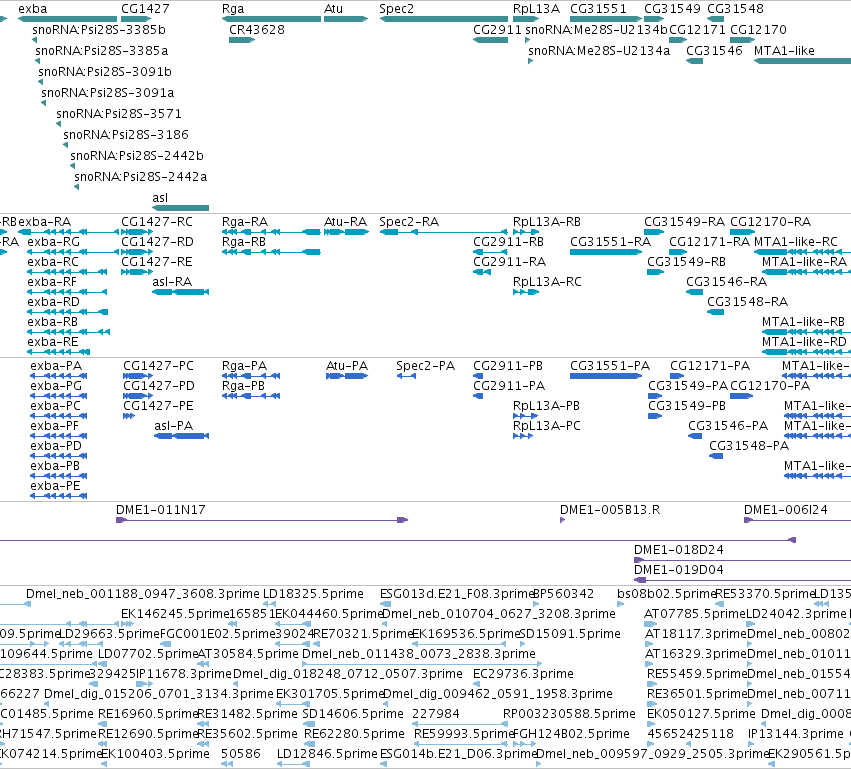
Task: Select transcript Rga-RB label
Action: (x=244, y=242)
